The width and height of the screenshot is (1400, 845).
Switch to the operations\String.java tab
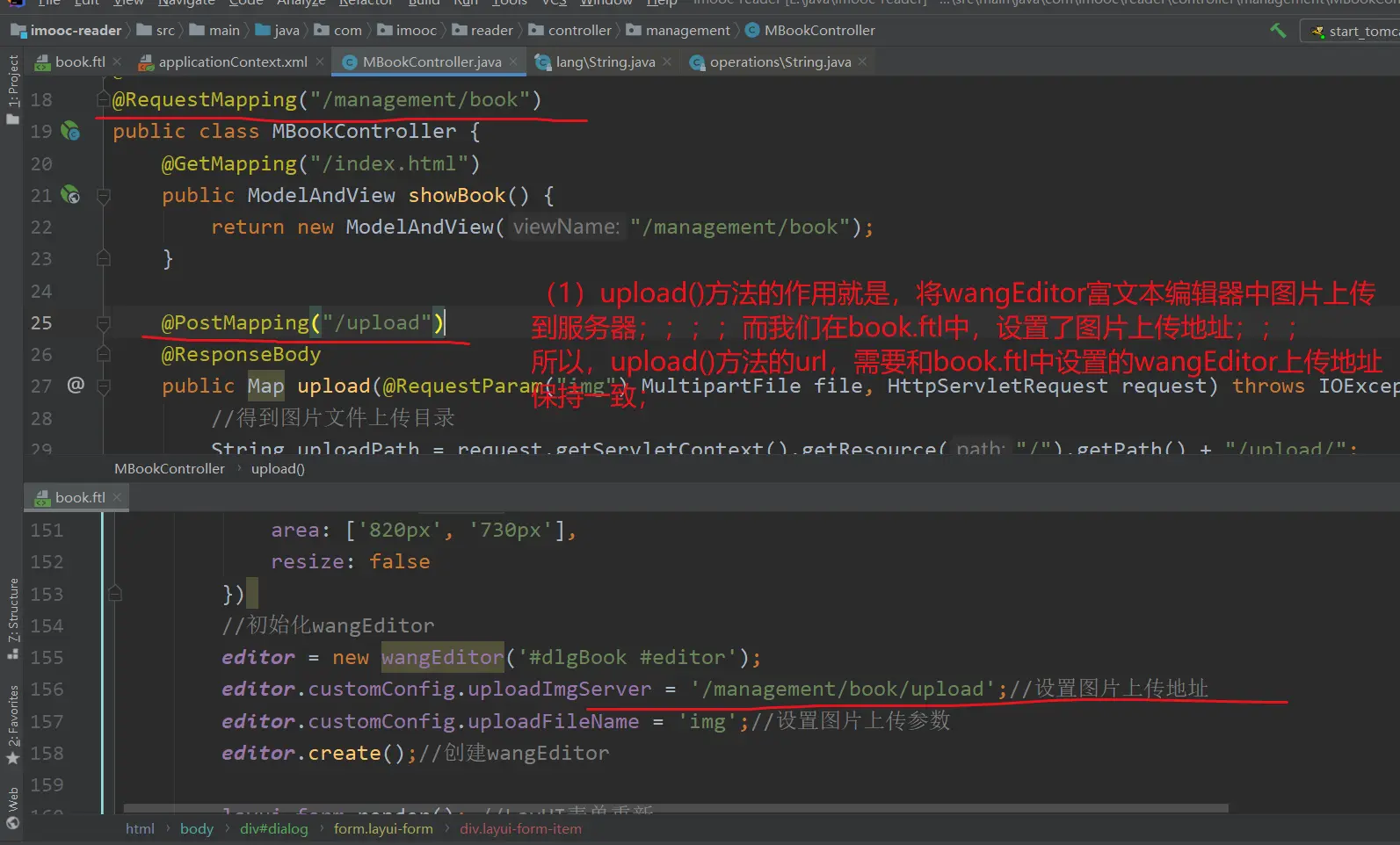[x=780, y=61]
